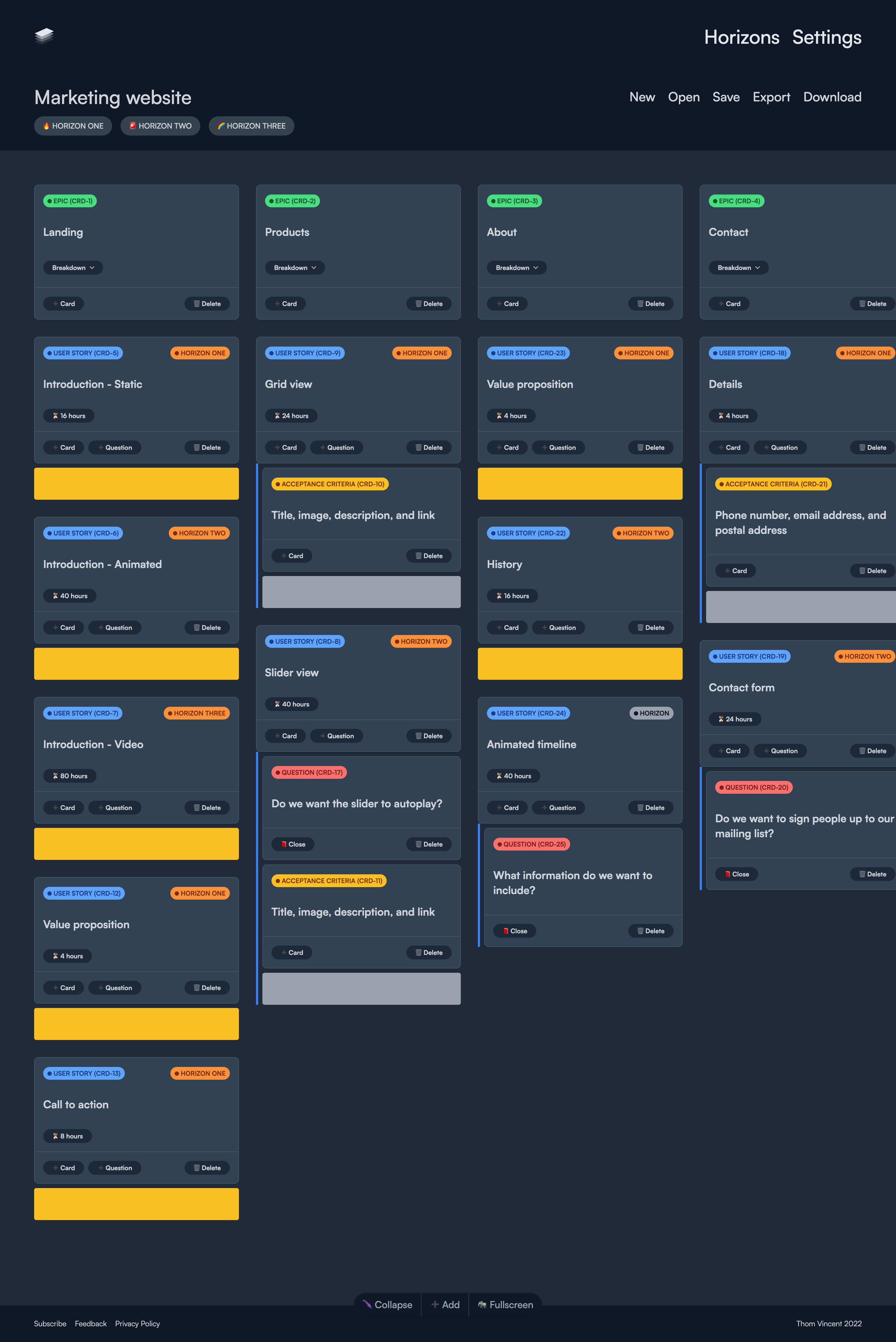This screenshot has height=1342, width=896.
Task: Add Question to Introduction - Static story
Action: coord(114,447)
